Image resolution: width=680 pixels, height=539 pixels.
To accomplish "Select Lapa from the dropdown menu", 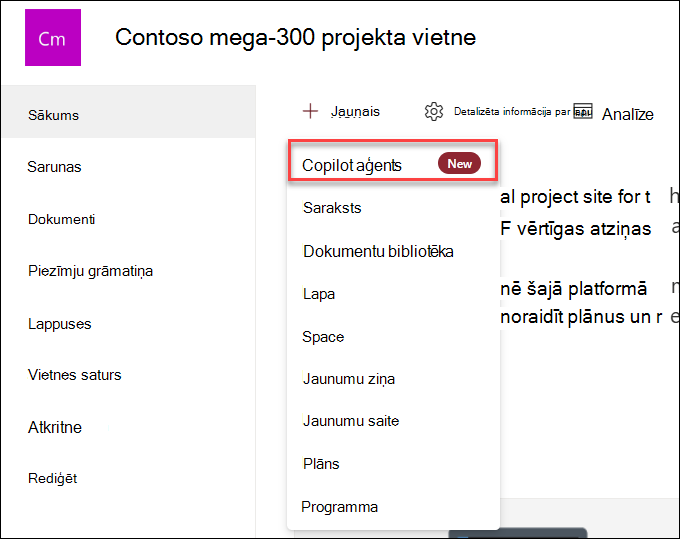I will 319,294.
